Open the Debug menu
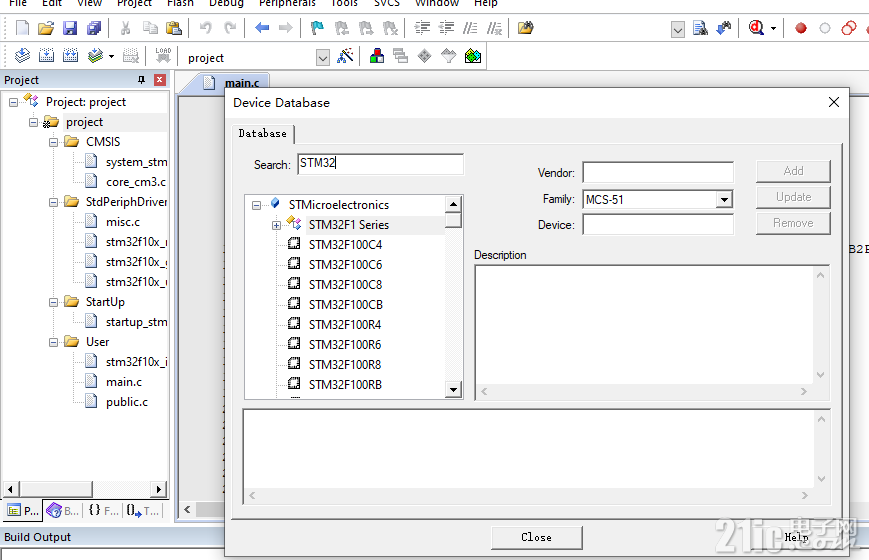This screenshot has height=560, width=869. [226, 3]
